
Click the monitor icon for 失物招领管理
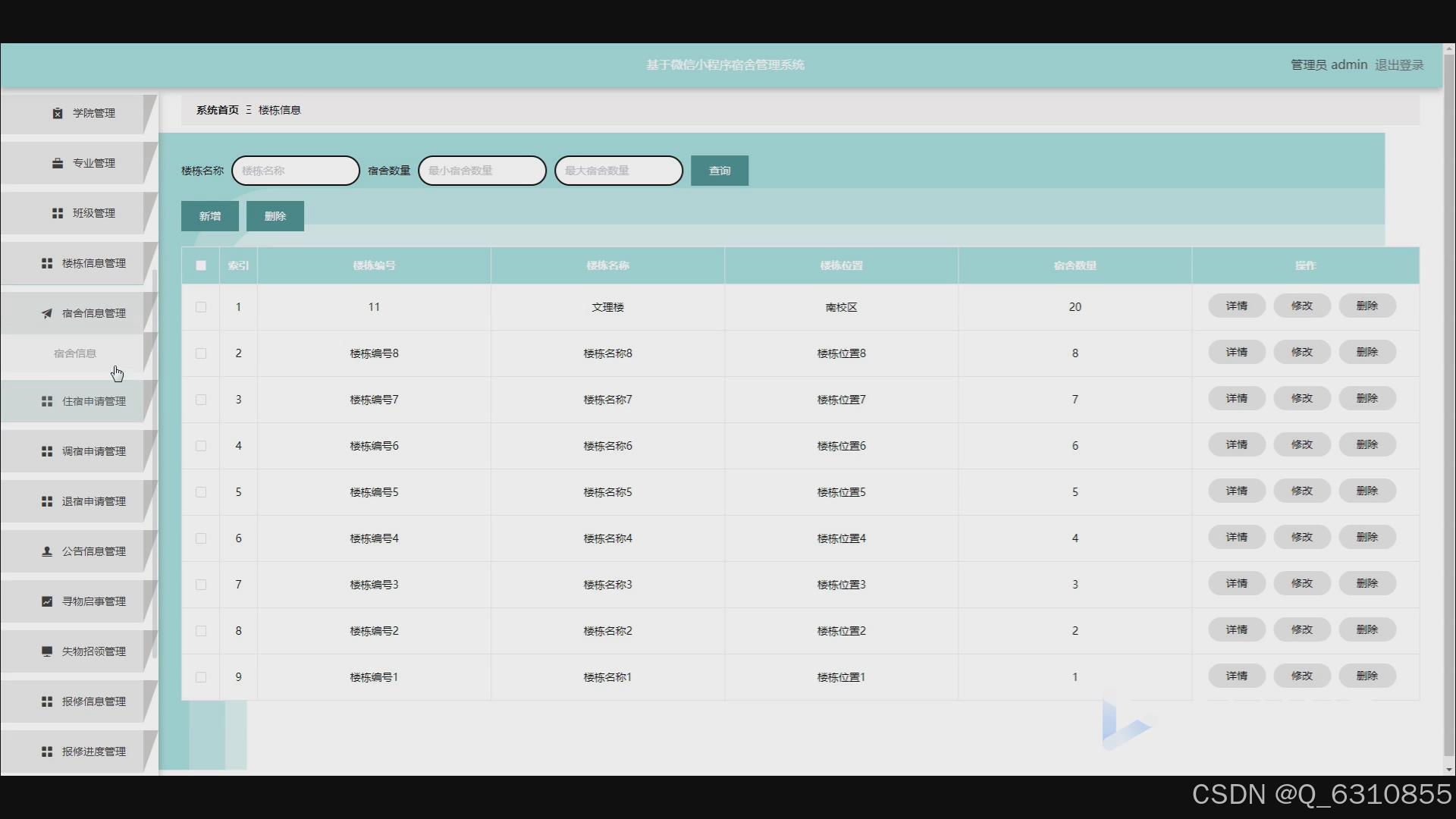click(47, 651)
